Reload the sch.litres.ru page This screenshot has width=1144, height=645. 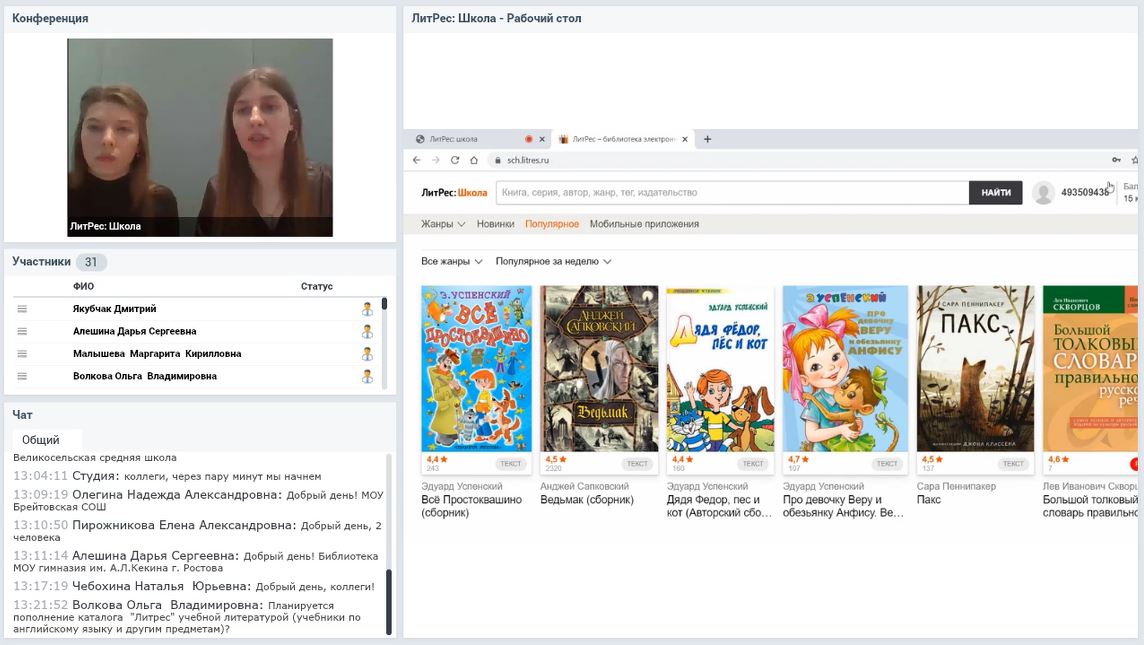[x=455, y=160]
